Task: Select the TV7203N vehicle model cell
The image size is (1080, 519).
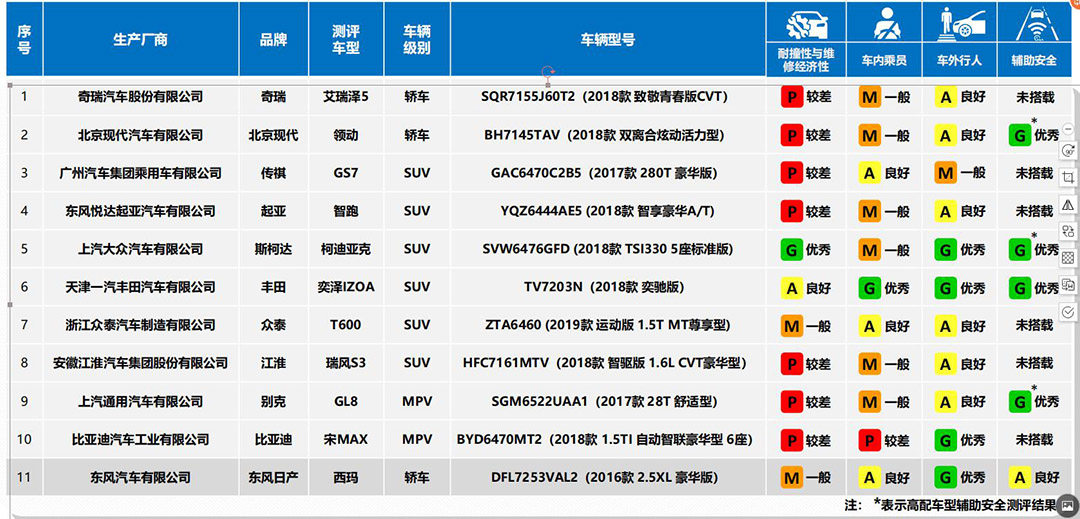Action: click(607, 287)
